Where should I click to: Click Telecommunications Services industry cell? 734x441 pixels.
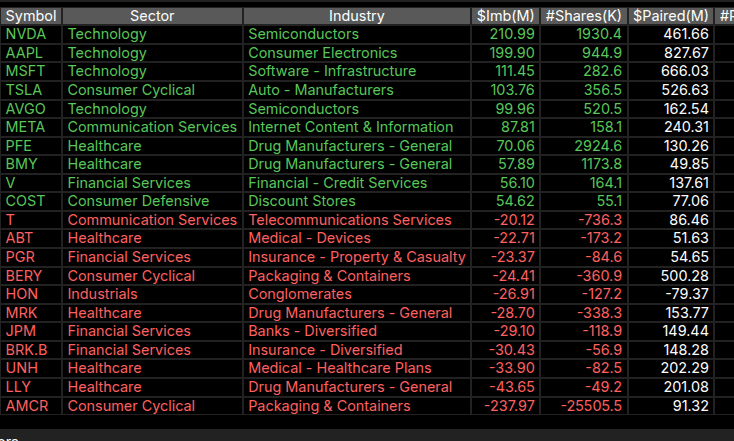coord(357,220)
